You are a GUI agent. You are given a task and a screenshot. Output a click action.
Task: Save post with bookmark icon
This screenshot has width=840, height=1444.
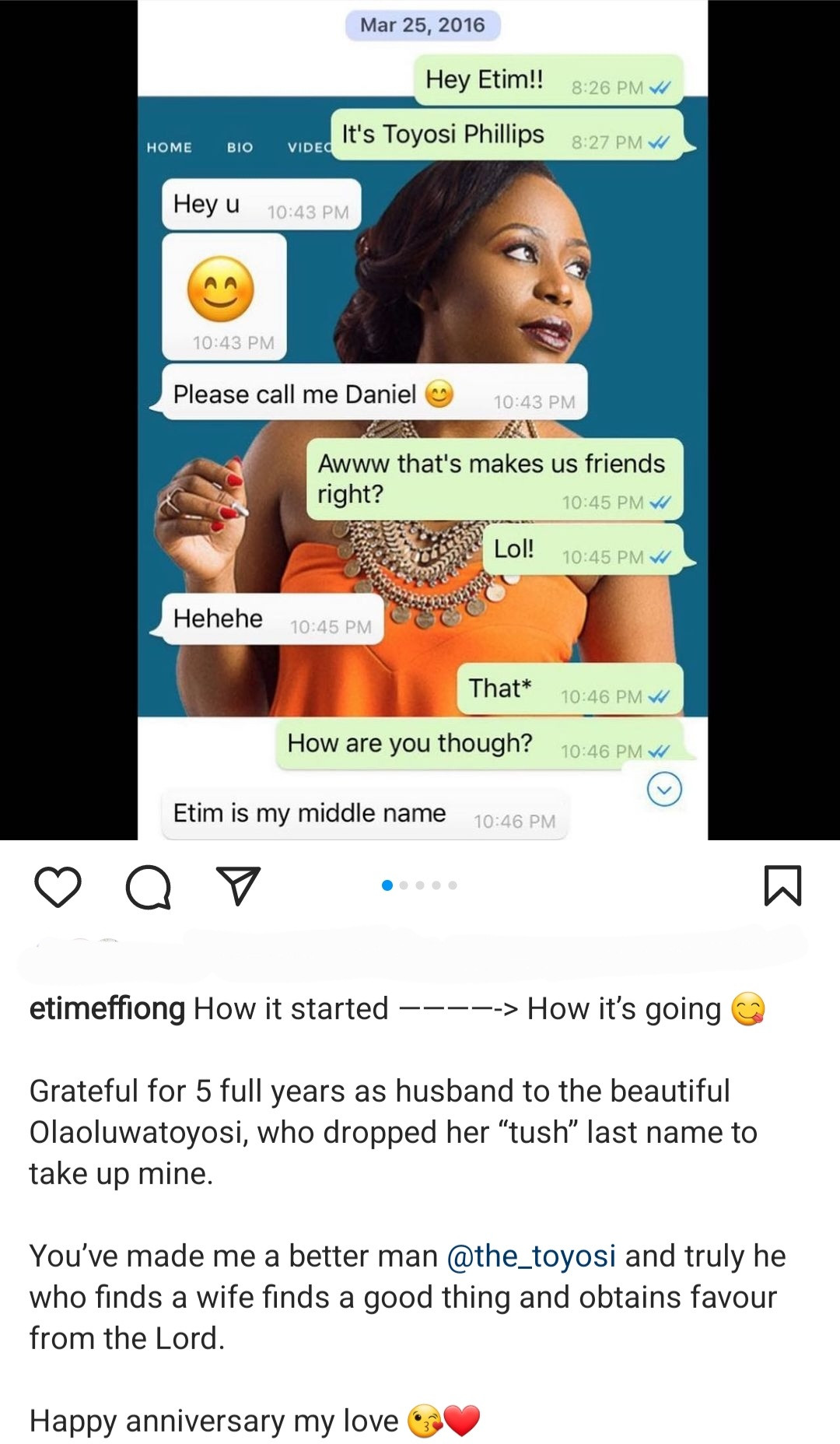[x=782, y=886]
